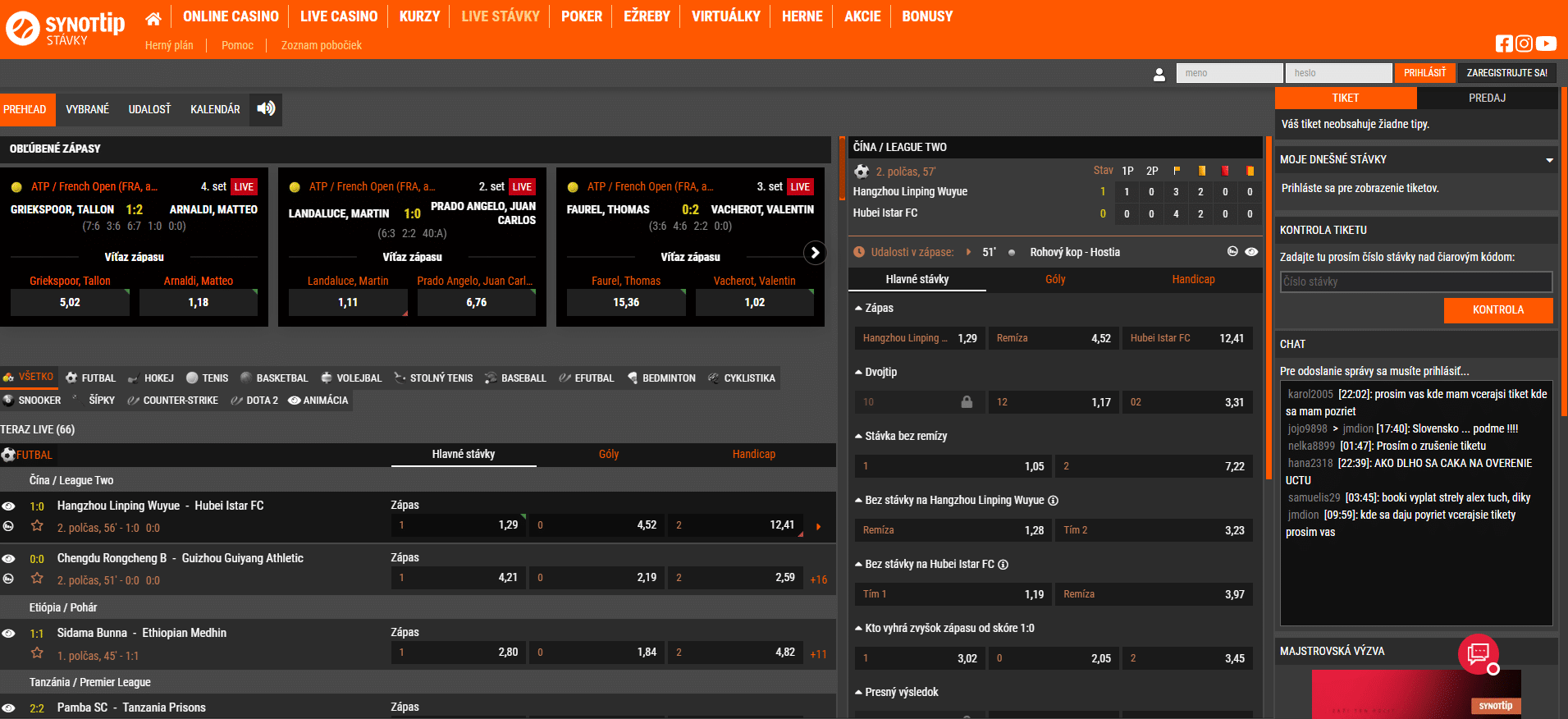Collapse the Dvojtáž market section
This screenshot has width=1568, height=719.
click(875, 373)
